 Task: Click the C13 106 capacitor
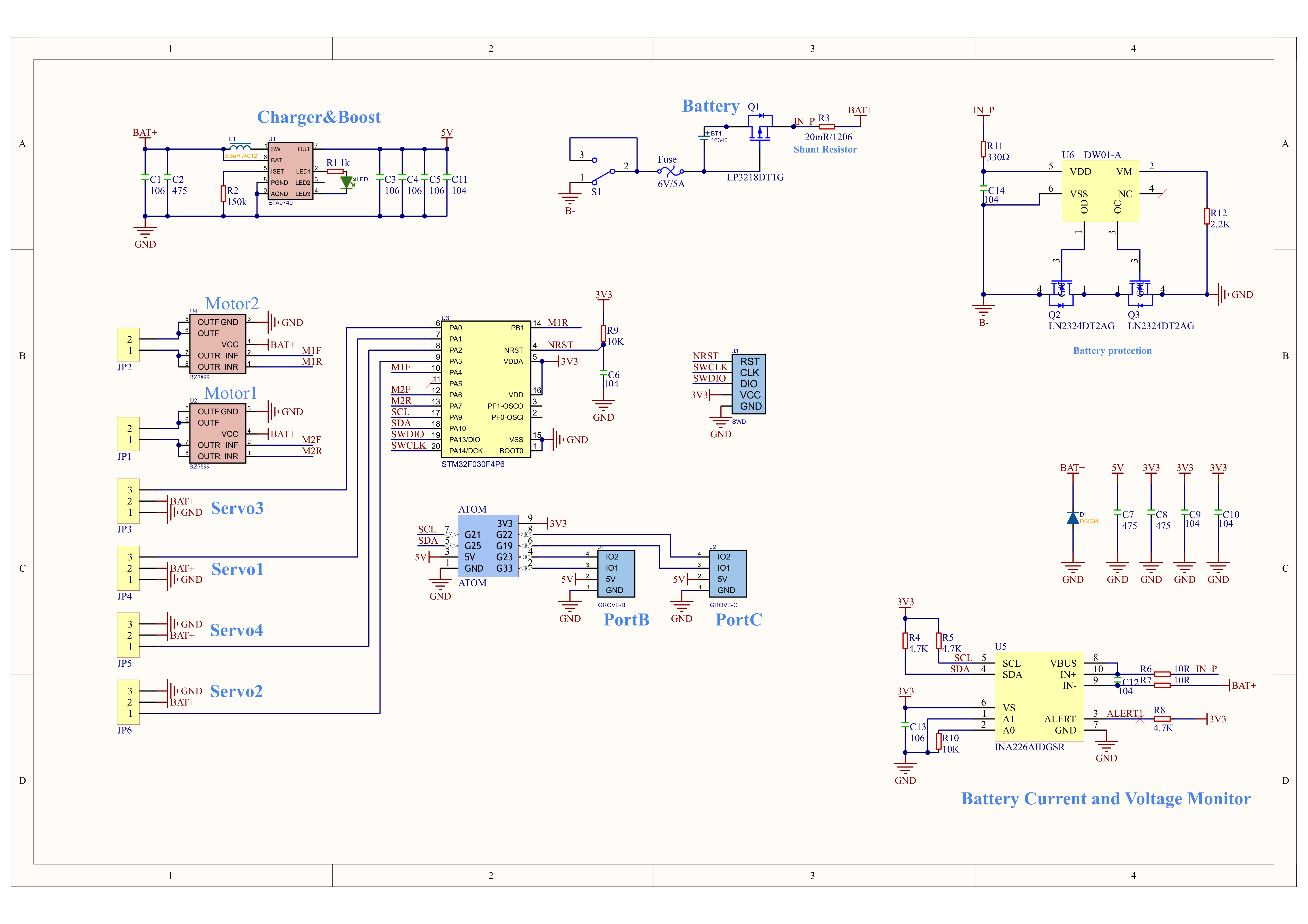[x=905, y=725]
